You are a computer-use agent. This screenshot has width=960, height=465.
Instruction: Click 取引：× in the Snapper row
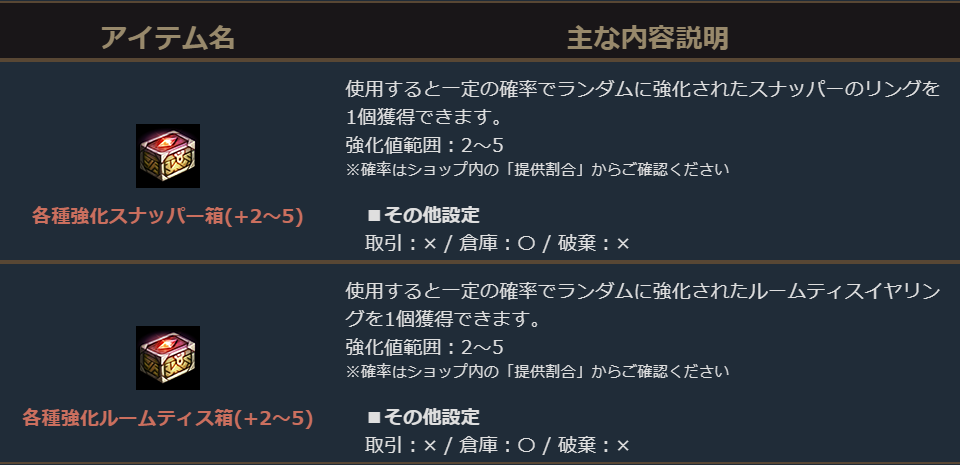[401, 243]
